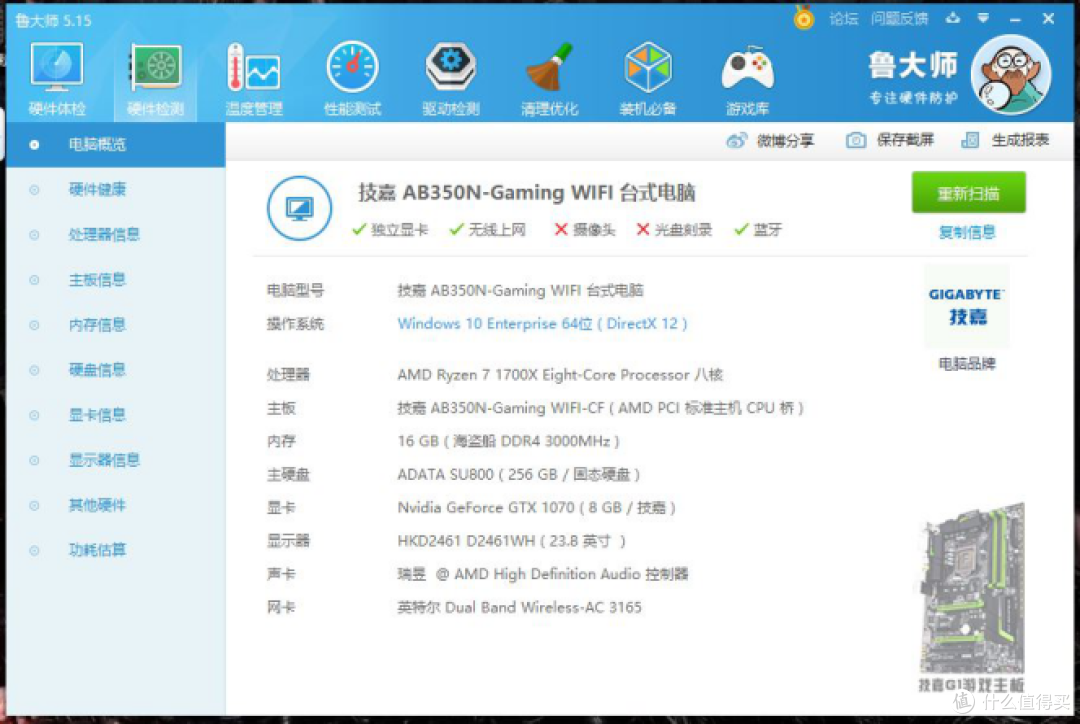Viewport: 1080px width, 724px height.
Task: Click 复制信息 copy info link
Action: coord(967,232)
